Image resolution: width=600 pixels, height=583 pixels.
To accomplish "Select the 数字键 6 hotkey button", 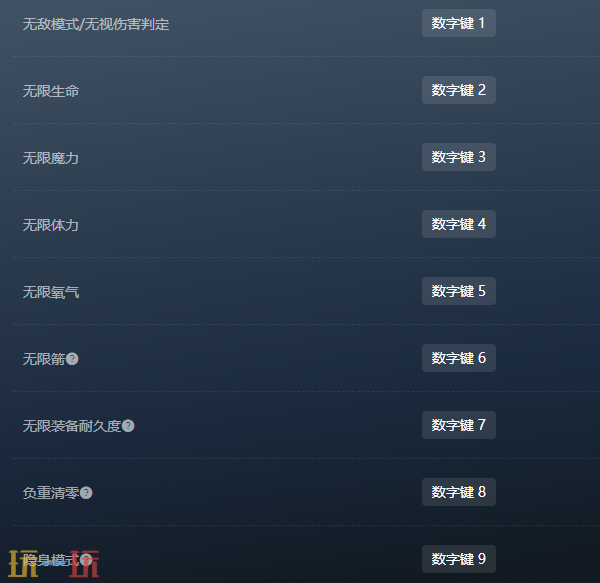I will coord(459,358).
